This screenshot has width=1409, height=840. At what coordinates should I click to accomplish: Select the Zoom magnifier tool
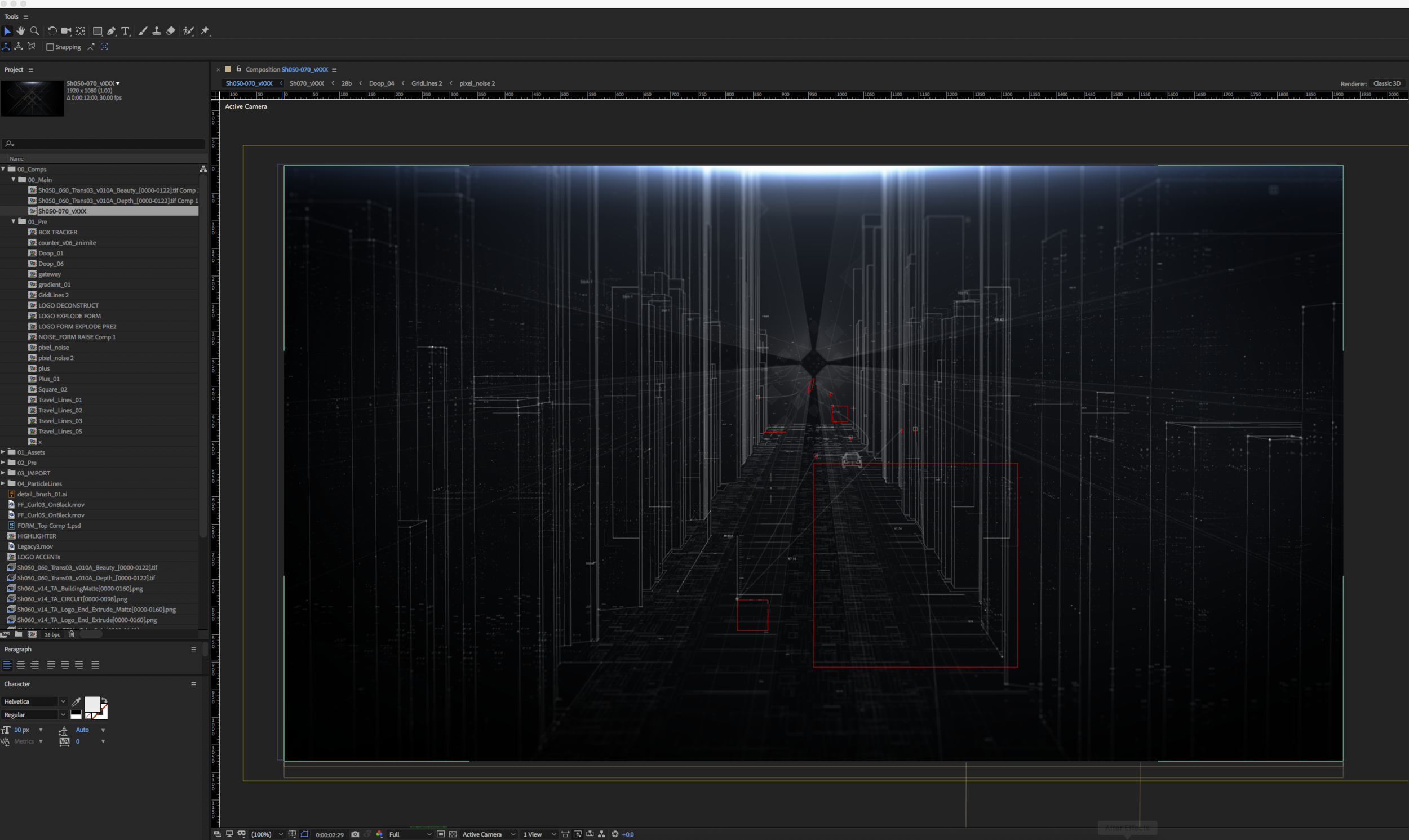(x=34, y=31)
